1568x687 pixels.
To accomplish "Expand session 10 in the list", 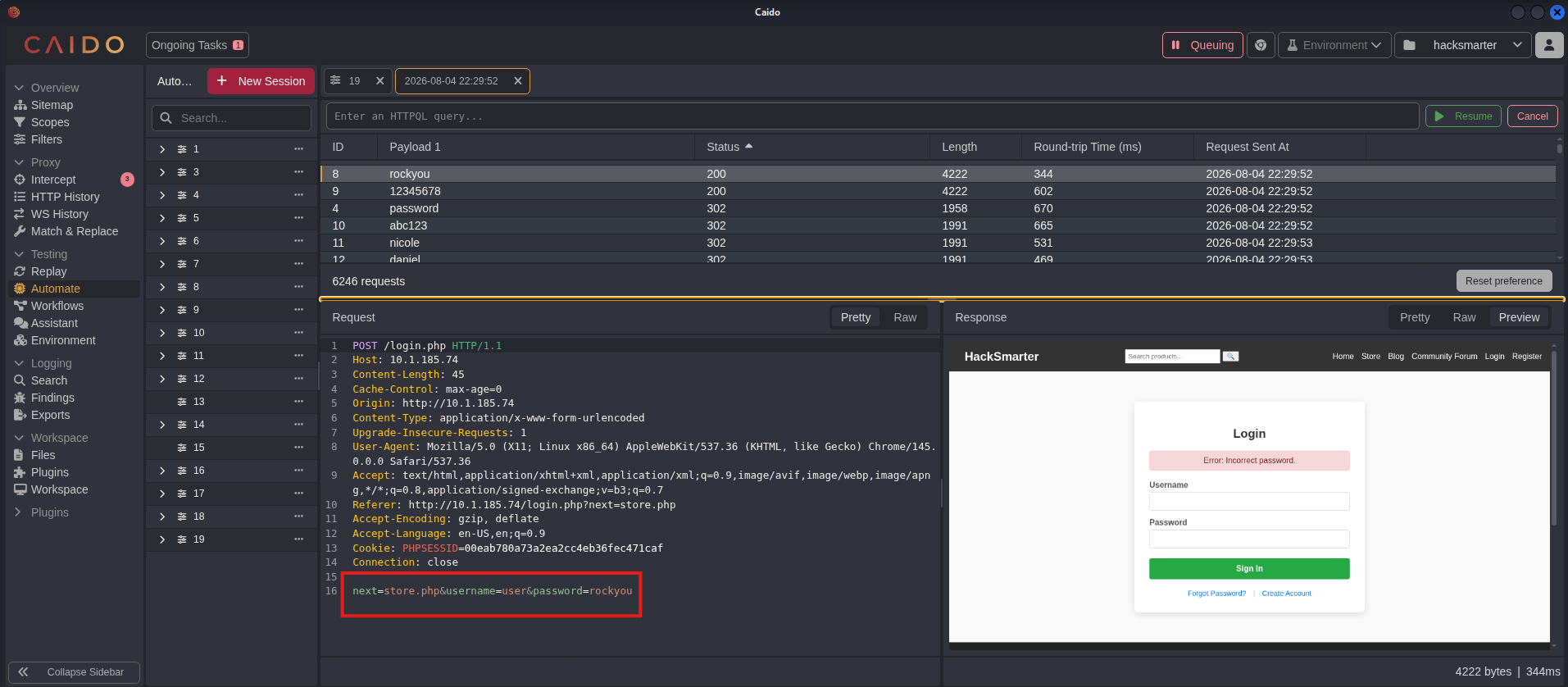I will click(x=162, y=333).
